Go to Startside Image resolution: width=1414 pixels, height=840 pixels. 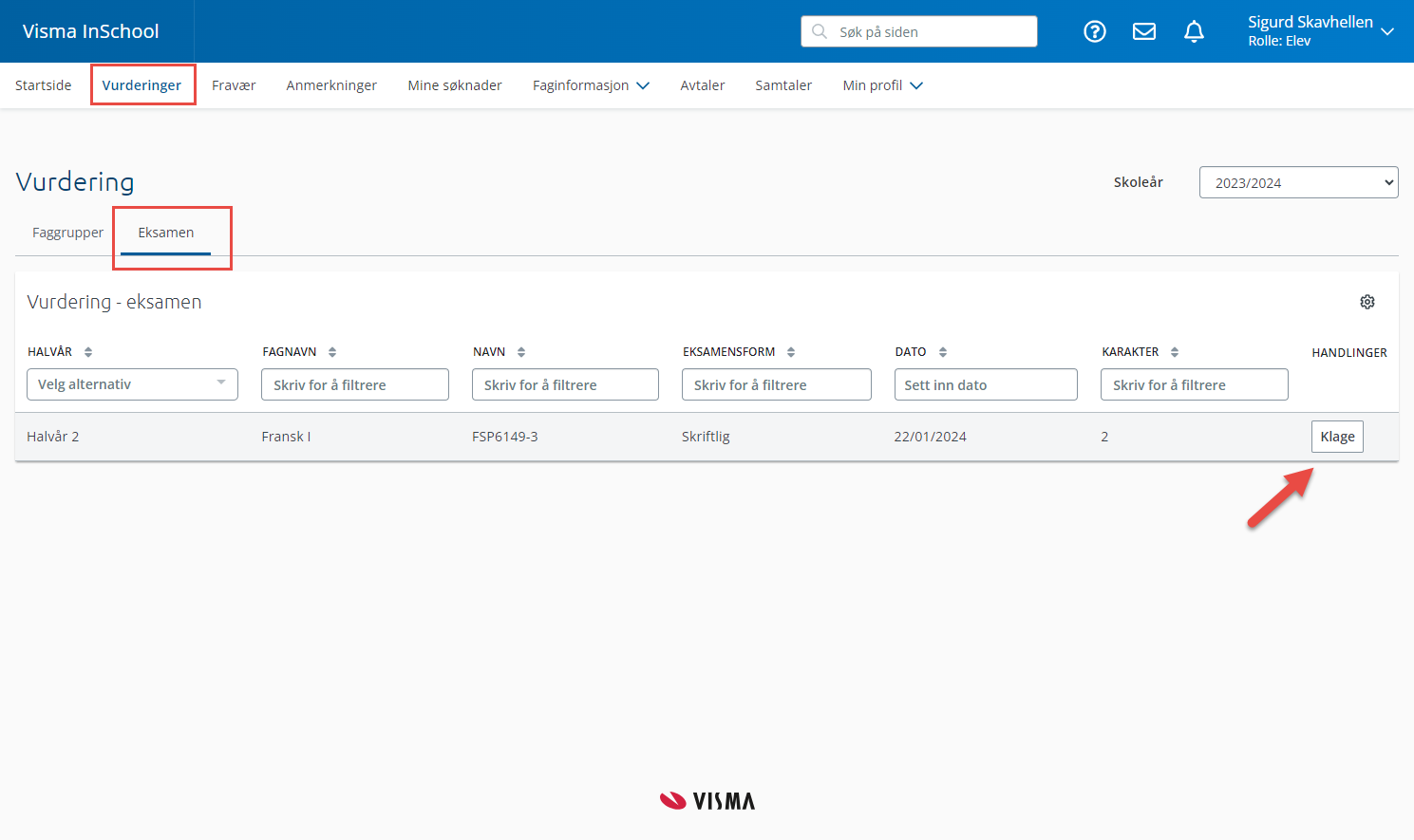click(x=44, y=85)
